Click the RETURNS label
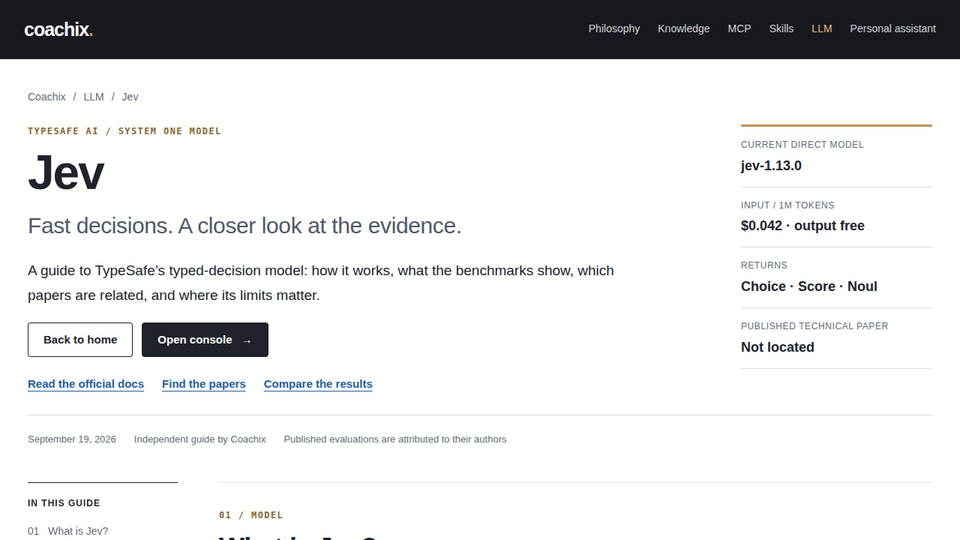This screenshot has width=960, height=540. [764, 265]
